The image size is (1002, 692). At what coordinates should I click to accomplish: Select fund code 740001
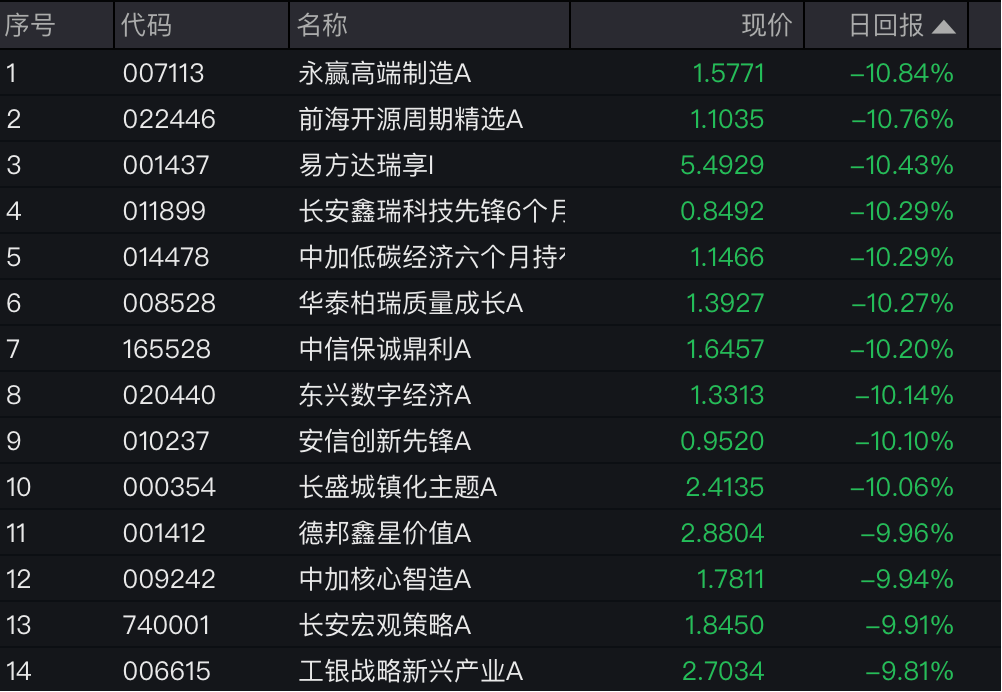[x=166, y=625]
